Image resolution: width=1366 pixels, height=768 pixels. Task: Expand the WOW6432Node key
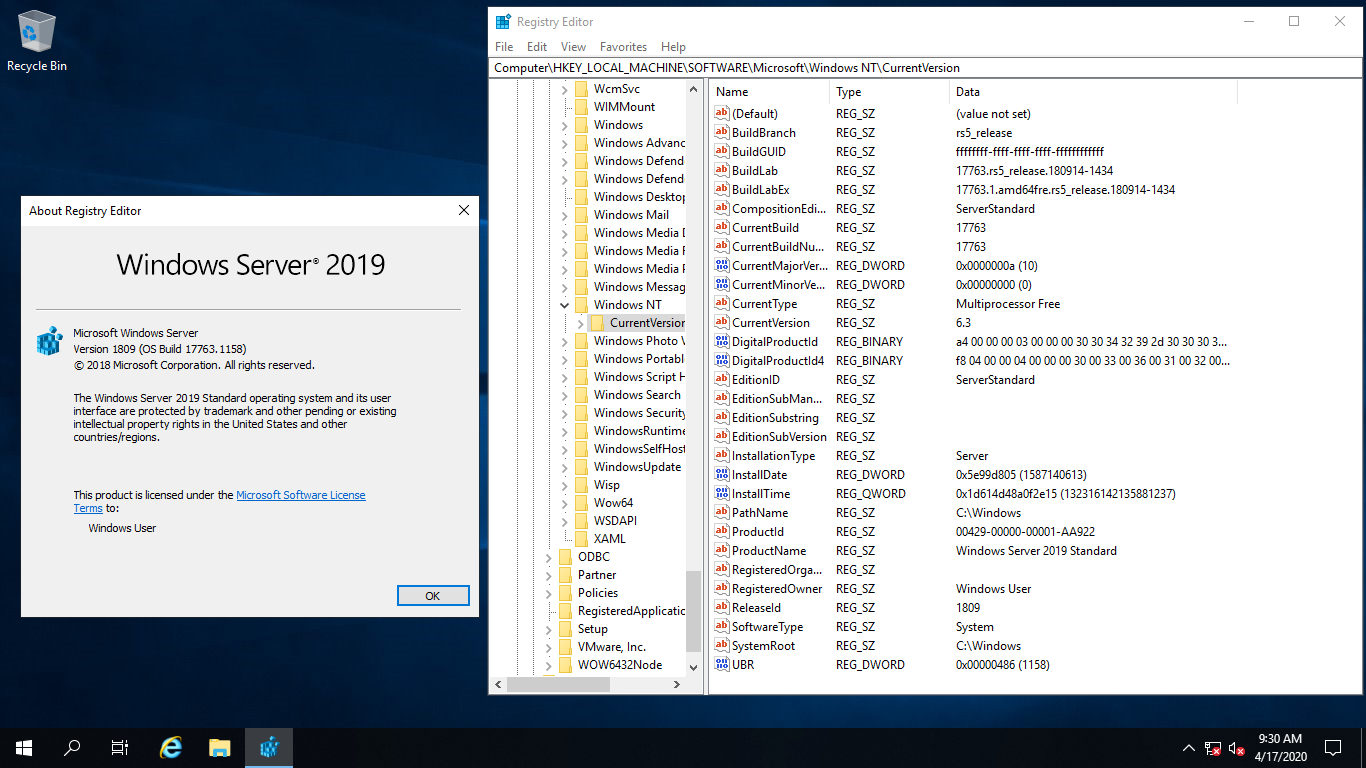(x=548, y=665)
